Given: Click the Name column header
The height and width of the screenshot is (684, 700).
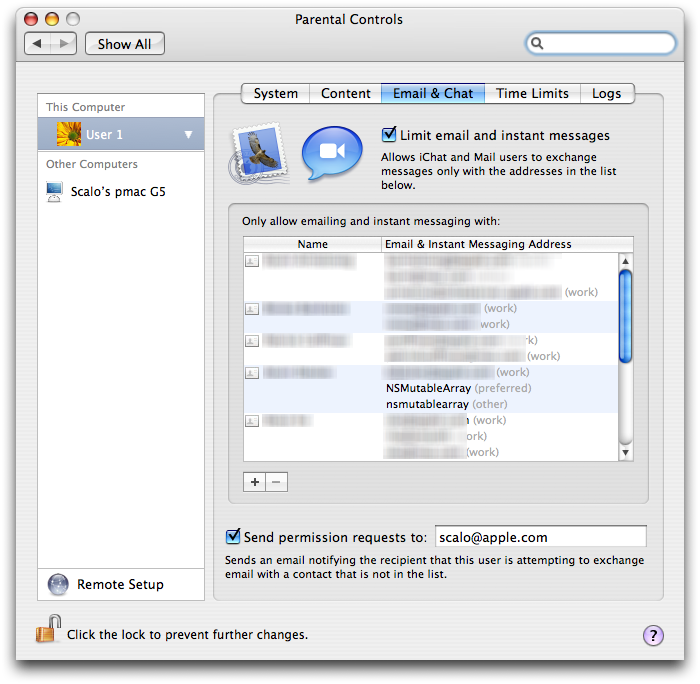Looking at the screenshot, I should coord(312,244).
